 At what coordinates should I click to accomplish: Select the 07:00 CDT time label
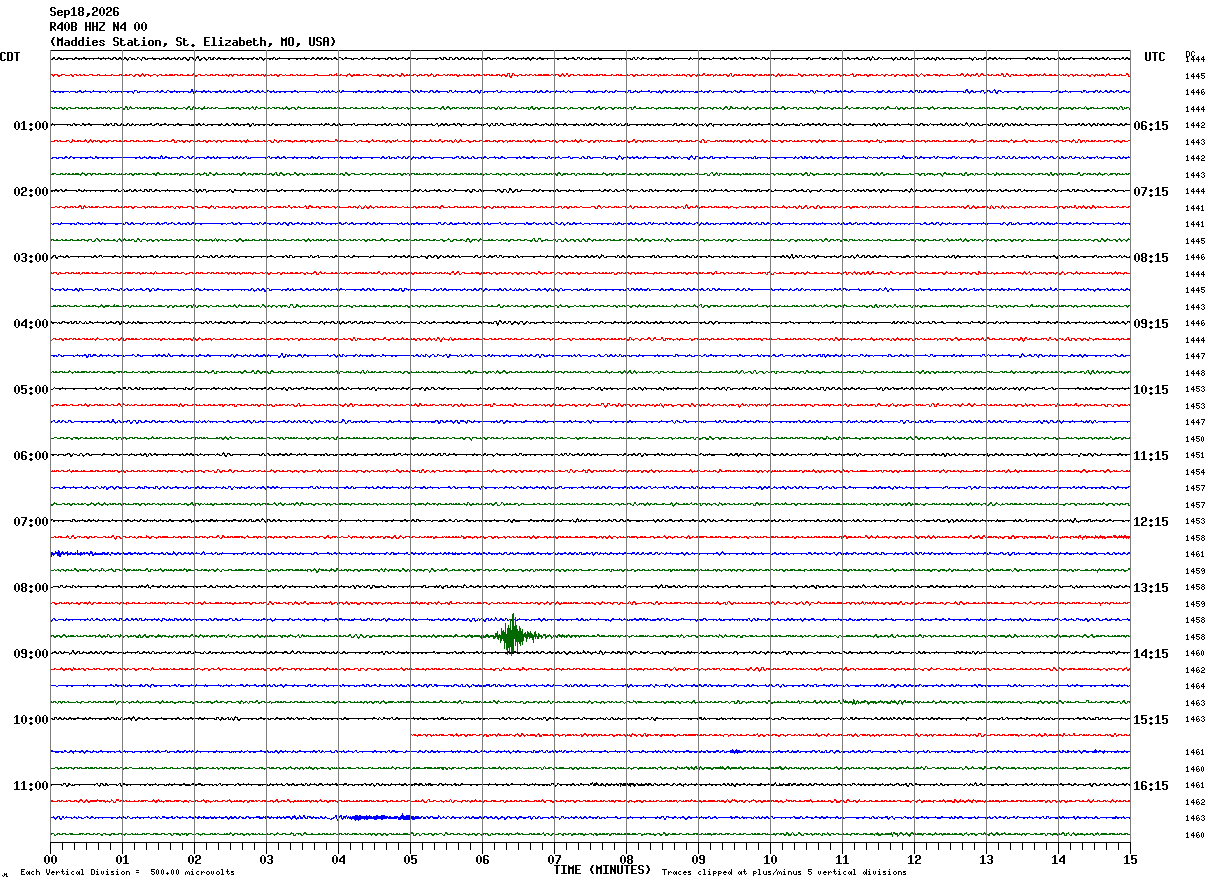tap(30, 522)
